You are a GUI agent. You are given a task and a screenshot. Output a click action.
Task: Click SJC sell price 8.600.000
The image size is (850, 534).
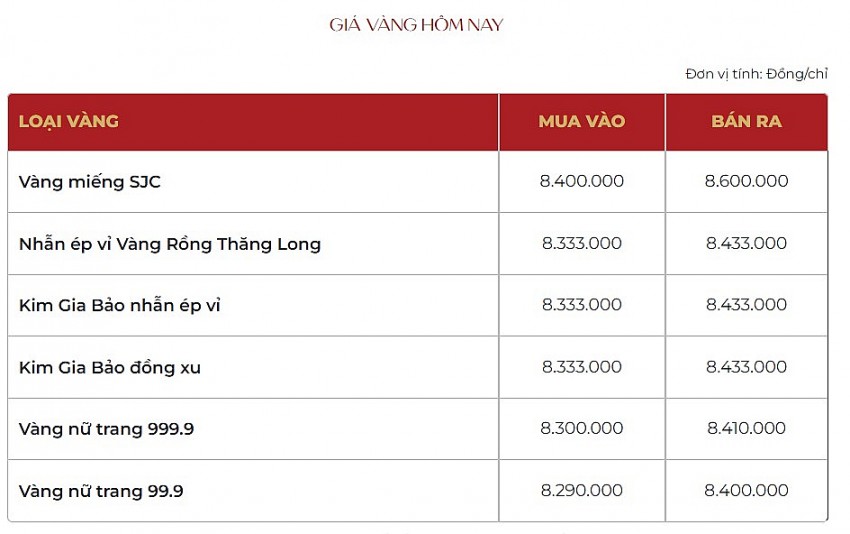[x=746, y=181]
